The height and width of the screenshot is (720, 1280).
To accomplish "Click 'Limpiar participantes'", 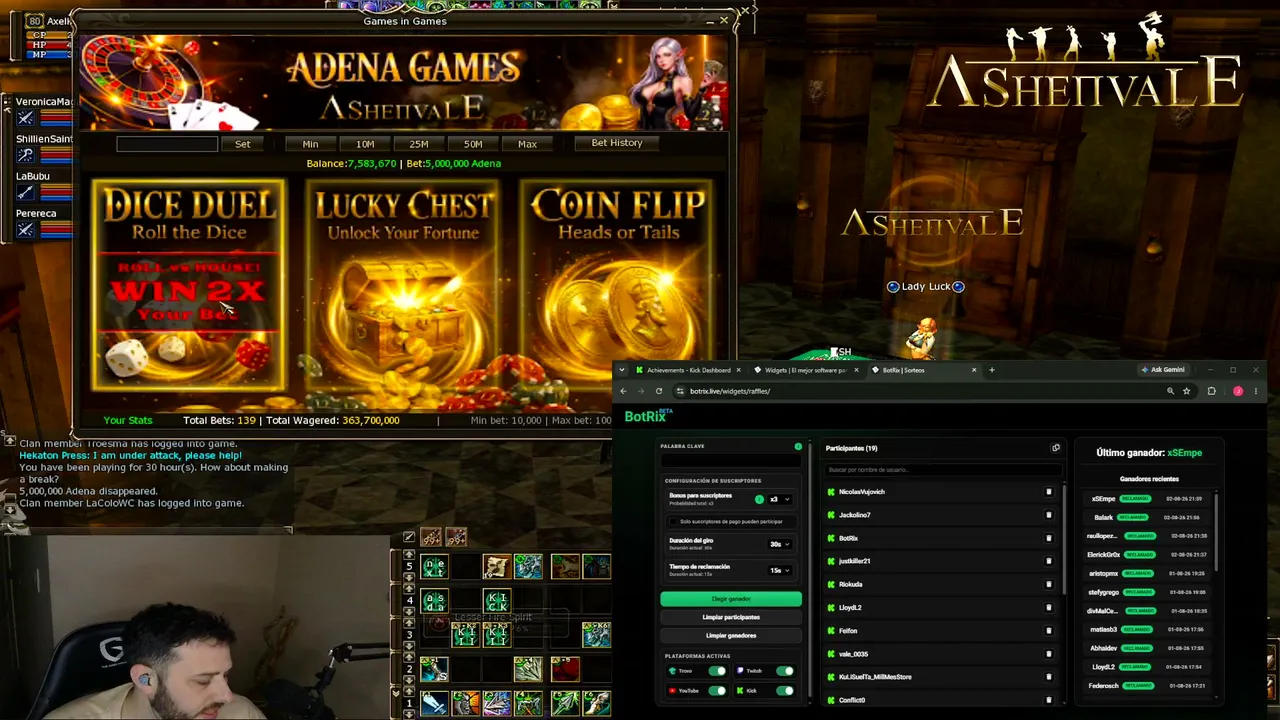I will pos(731,617).
